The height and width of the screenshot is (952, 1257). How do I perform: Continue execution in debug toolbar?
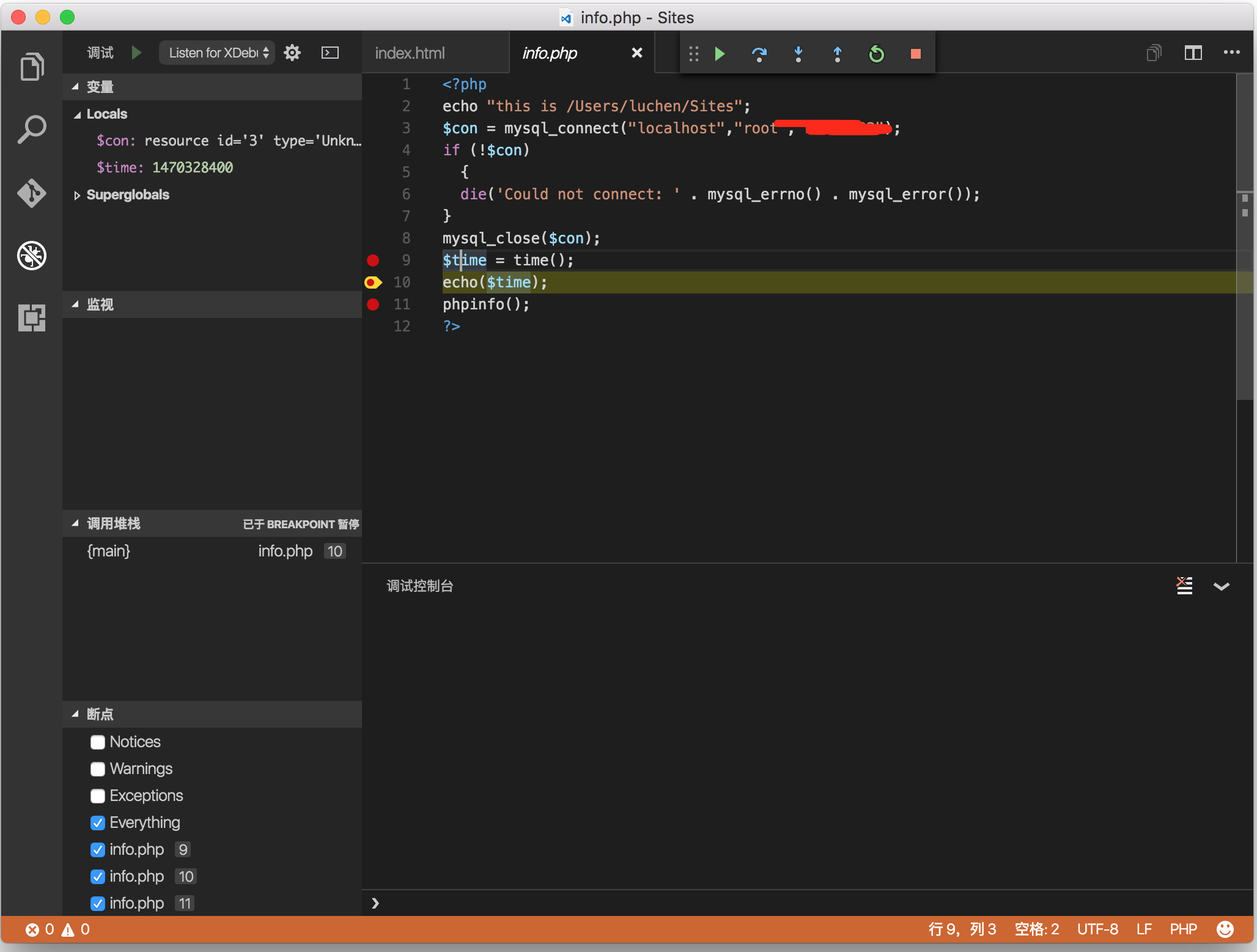720,54
